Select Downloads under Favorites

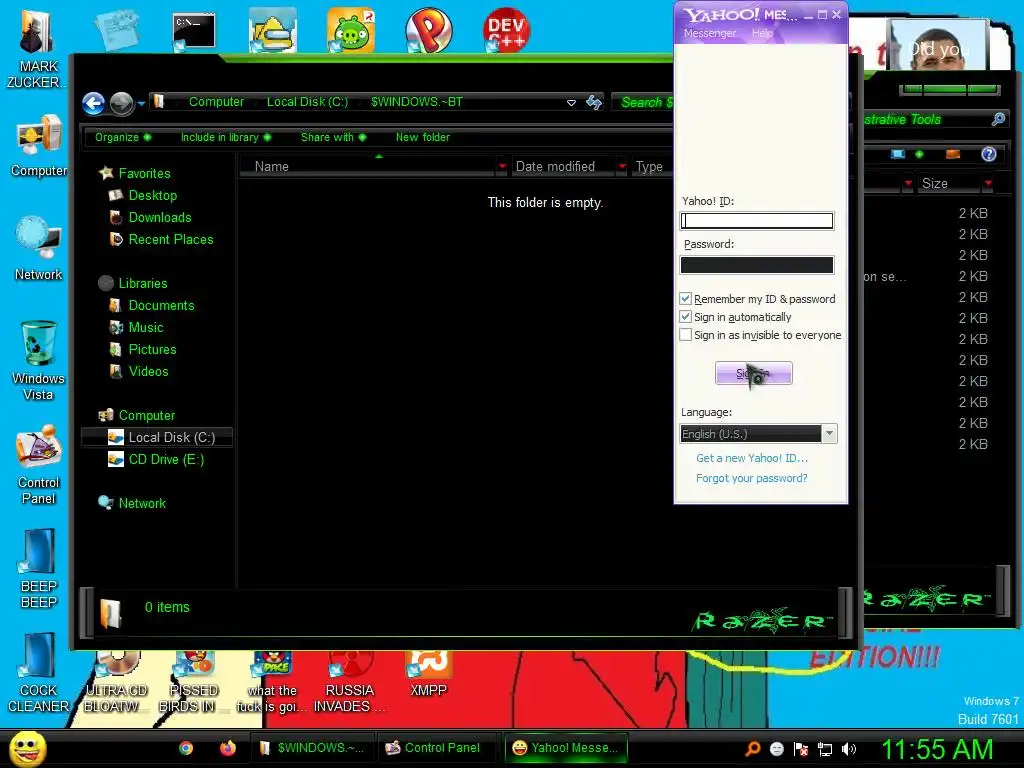click(160, 217)
